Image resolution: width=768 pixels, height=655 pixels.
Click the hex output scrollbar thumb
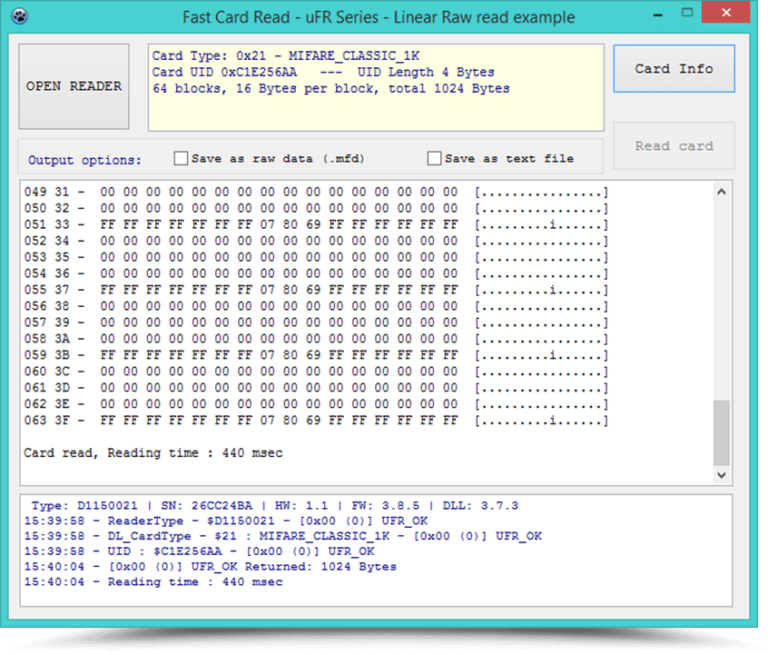tap(721, 433)
